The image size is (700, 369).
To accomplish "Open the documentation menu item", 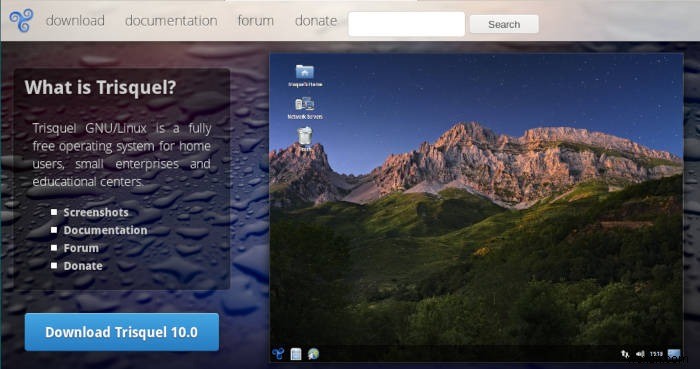I will (171, 21).
